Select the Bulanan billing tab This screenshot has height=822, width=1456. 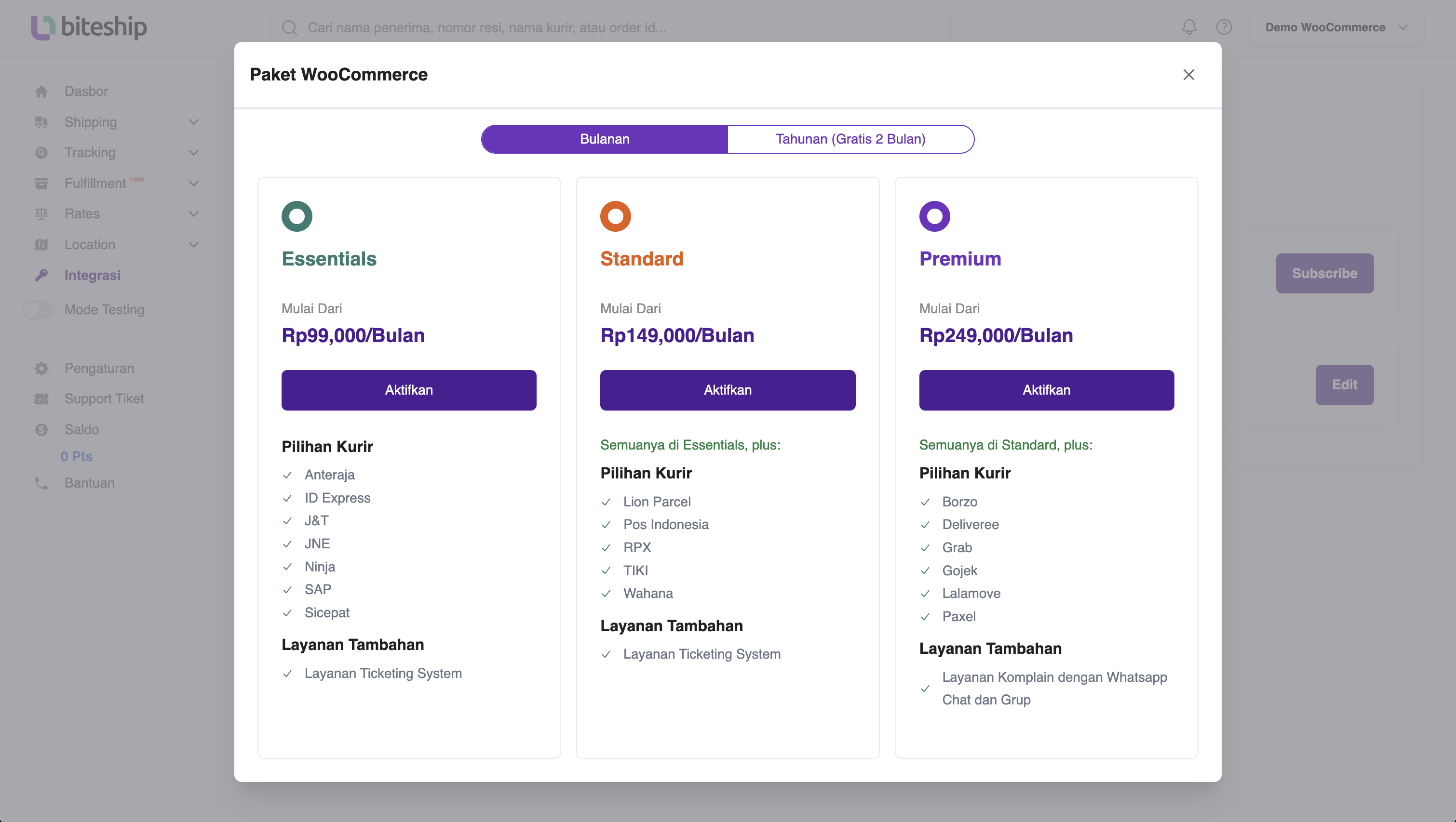tap(604, 139)
